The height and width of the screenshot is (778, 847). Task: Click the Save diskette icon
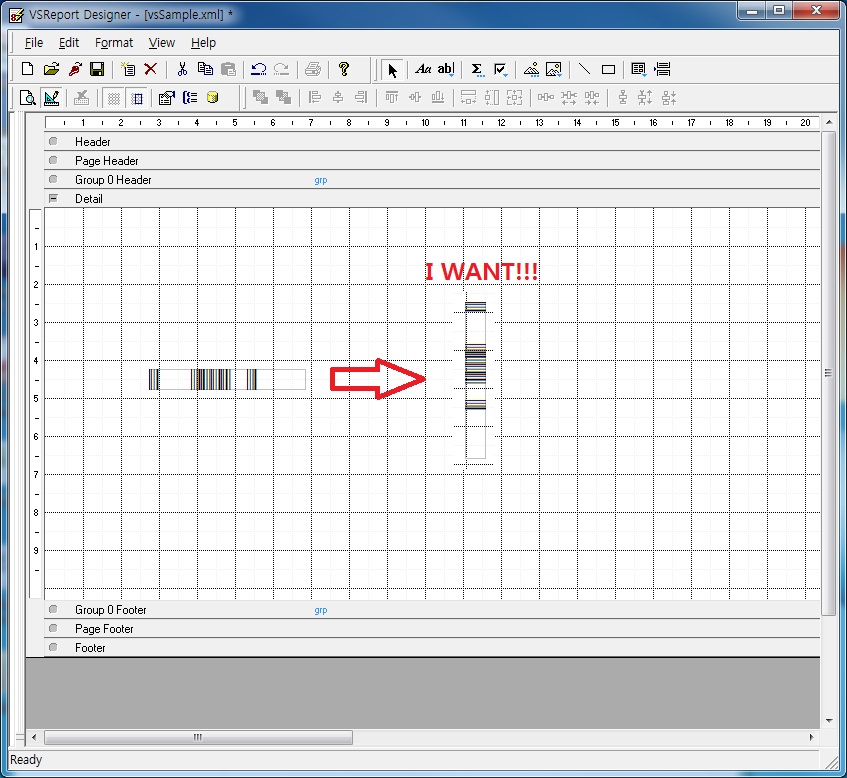click(97, 69)
